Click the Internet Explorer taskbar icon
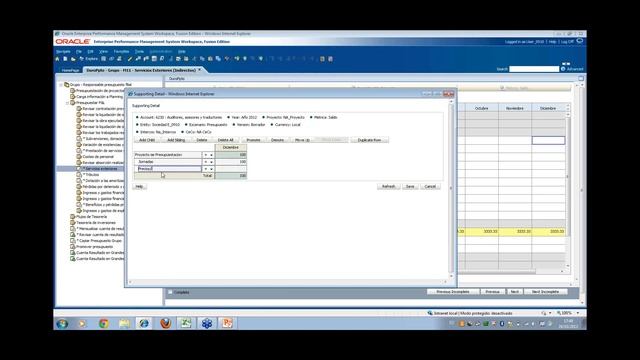This screenshot has height=360, width=640. [144, 323]
